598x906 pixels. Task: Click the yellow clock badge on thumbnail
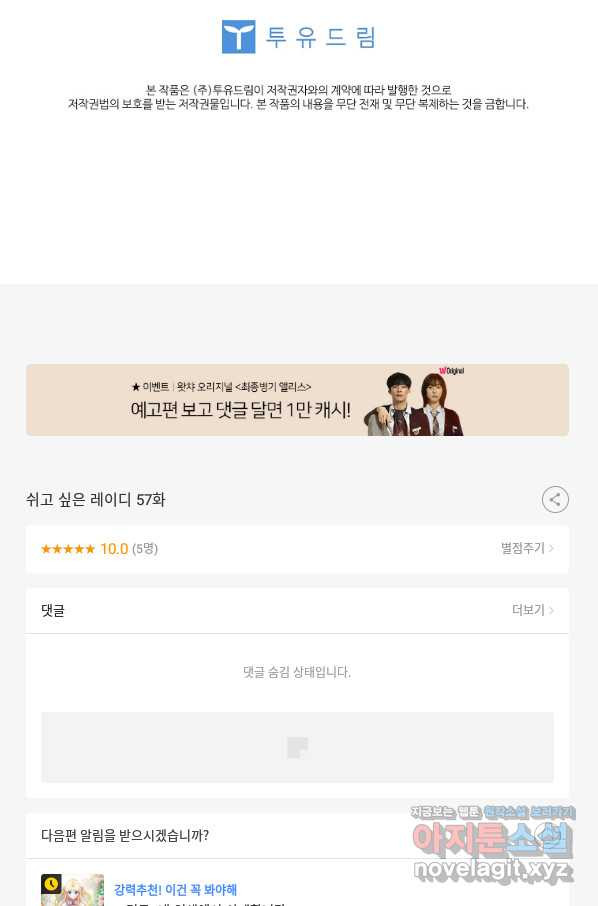51,883
